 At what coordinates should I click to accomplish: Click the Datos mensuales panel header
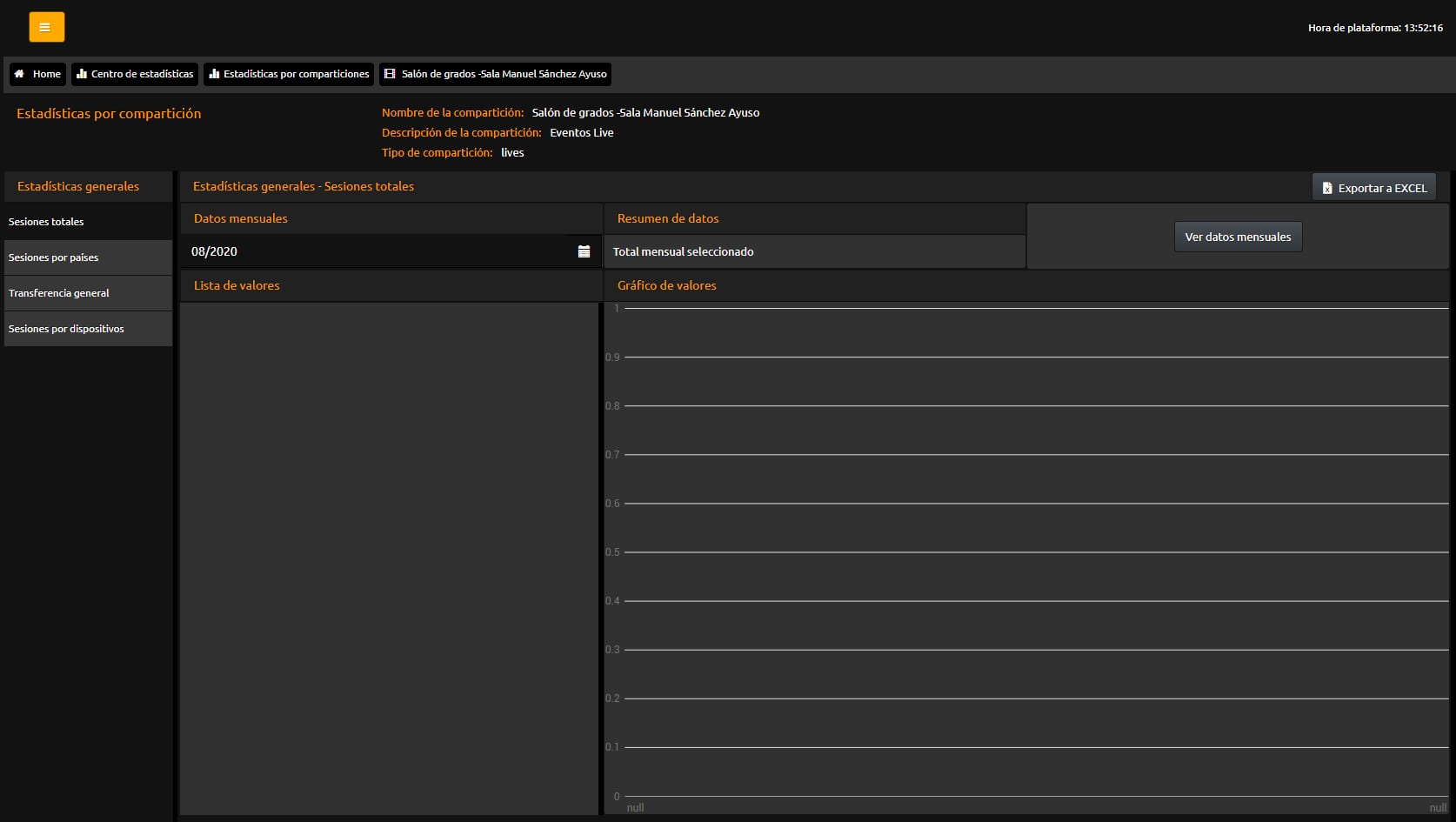(x=391, y=218)
